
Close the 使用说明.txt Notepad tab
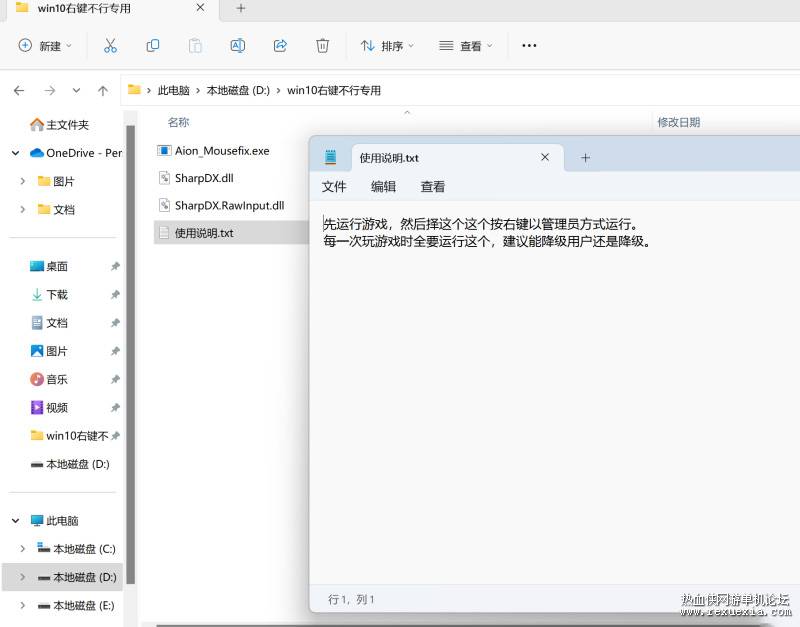tap(545, 157)
